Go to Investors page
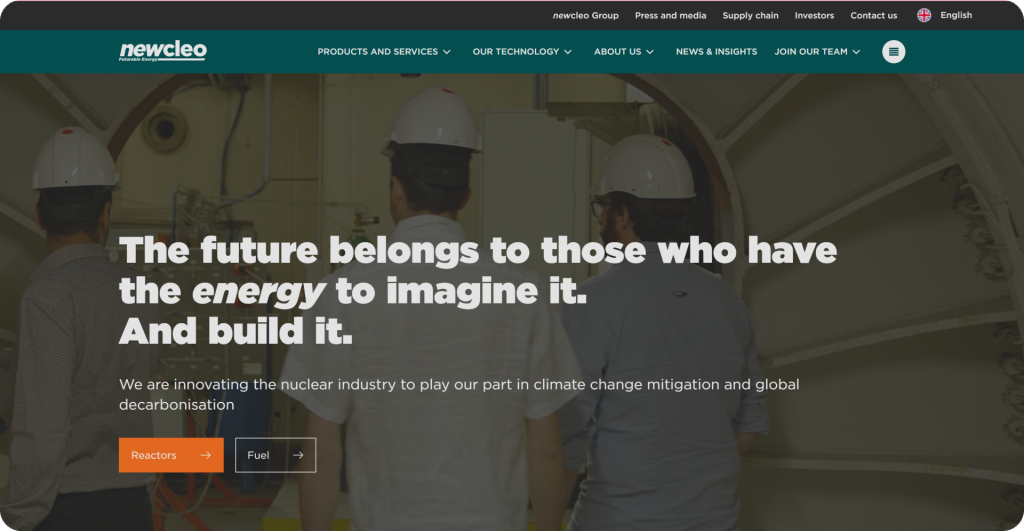 (x=814, y=16)
